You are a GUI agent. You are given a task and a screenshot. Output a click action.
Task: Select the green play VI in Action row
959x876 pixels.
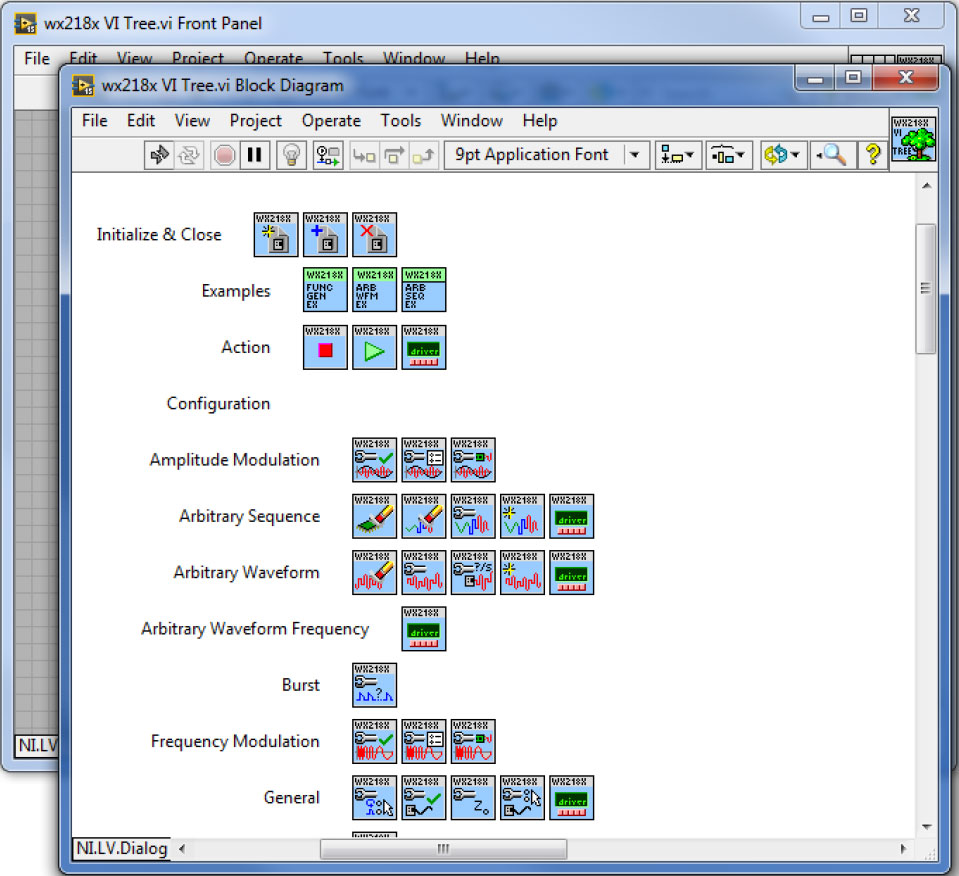(374, 348)
